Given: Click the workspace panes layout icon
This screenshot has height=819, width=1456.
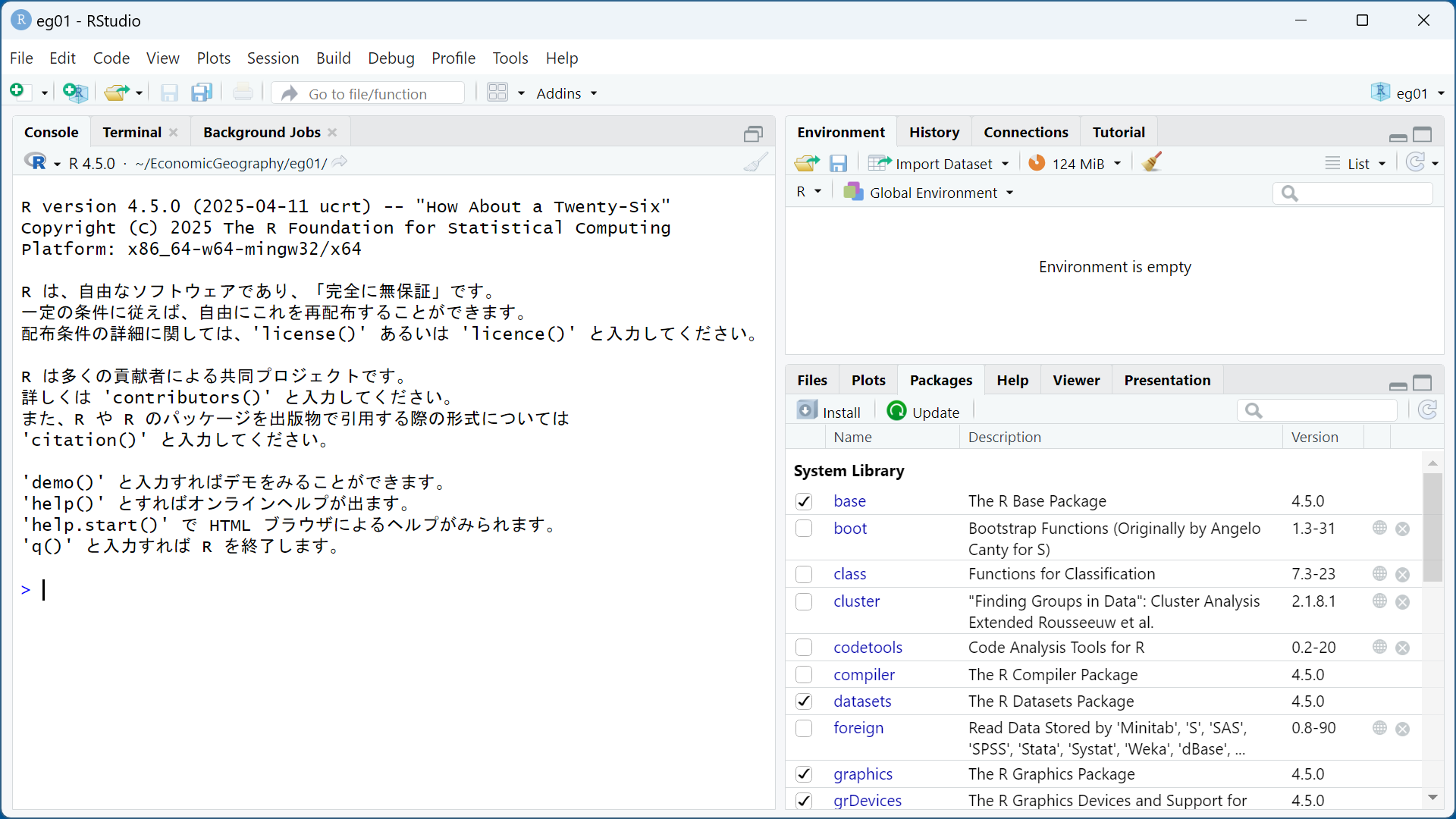Looking at the screenshot, I should coord(497,93).
